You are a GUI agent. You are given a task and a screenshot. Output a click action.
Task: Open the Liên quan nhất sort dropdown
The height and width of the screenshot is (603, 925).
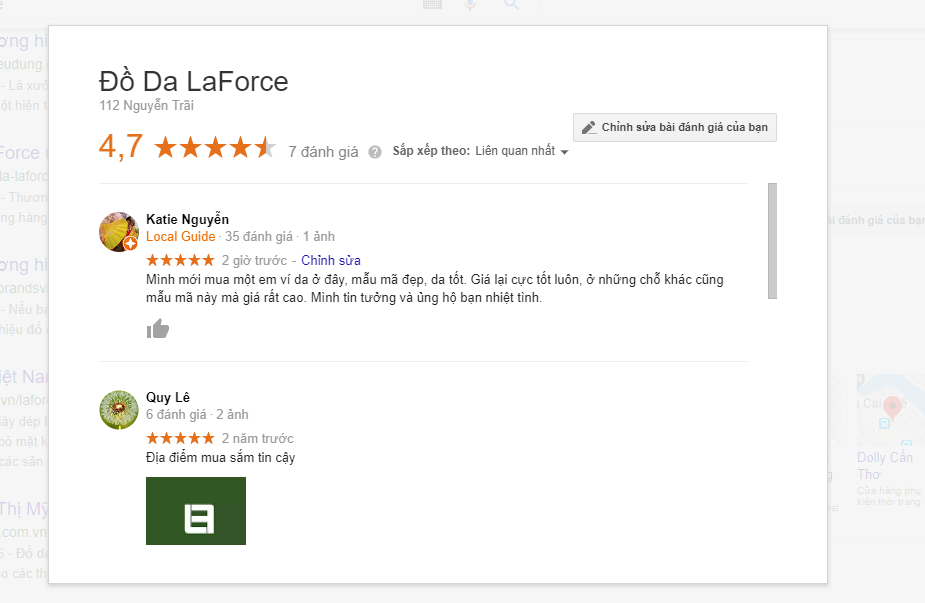pos(522,152)
